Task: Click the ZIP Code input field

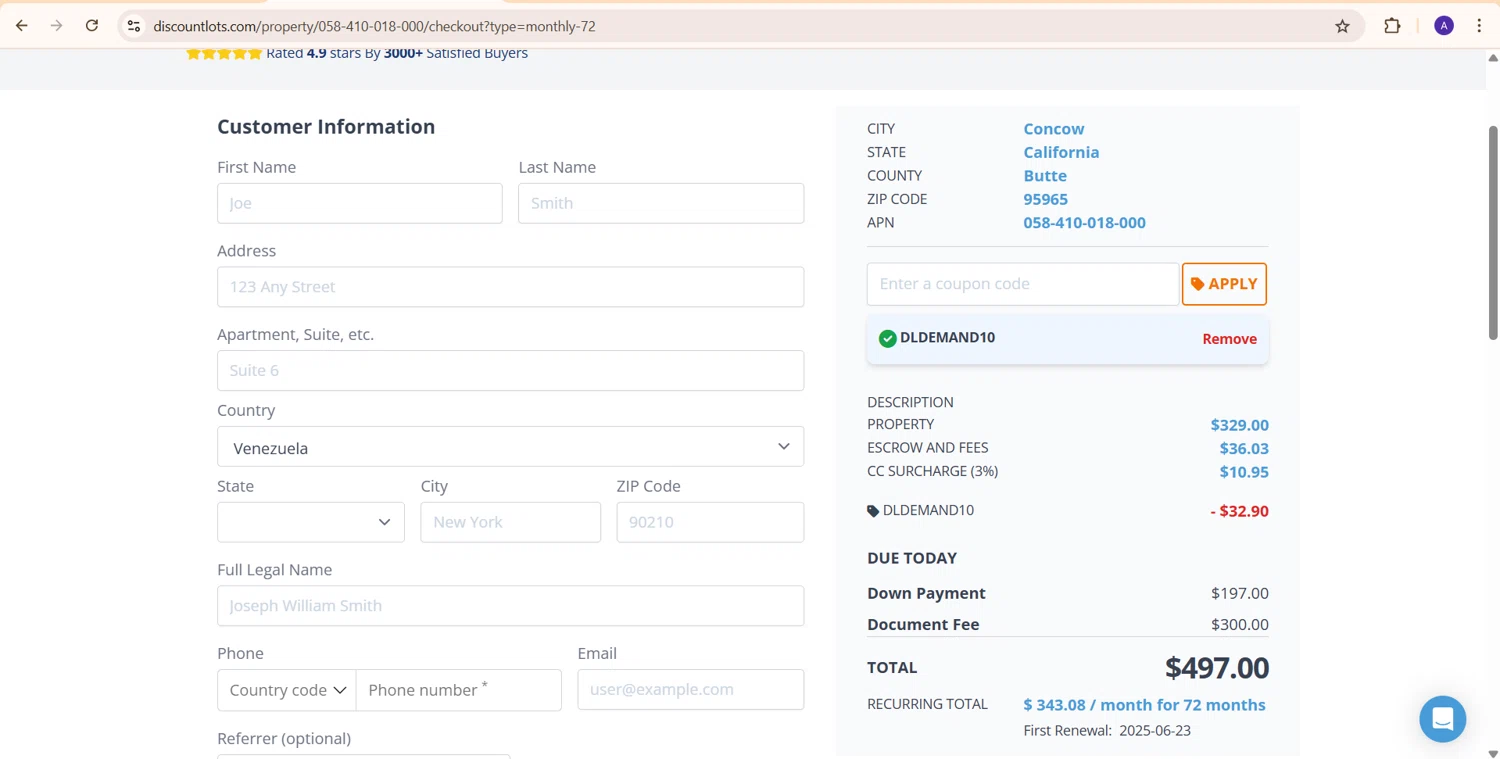Action: 710,522
